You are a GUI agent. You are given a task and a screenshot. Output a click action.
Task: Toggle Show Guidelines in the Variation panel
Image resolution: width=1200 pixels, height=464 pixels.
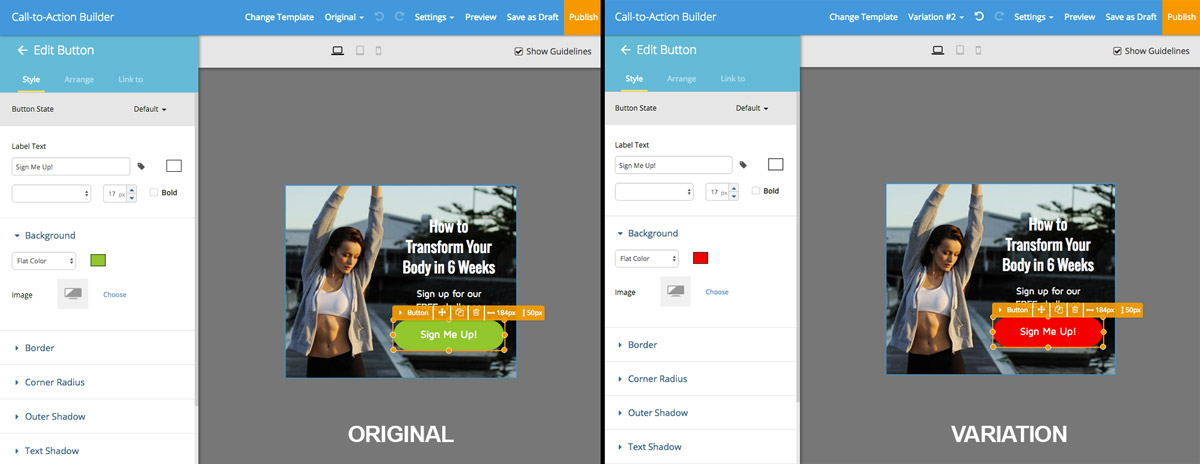(1118, 51)
